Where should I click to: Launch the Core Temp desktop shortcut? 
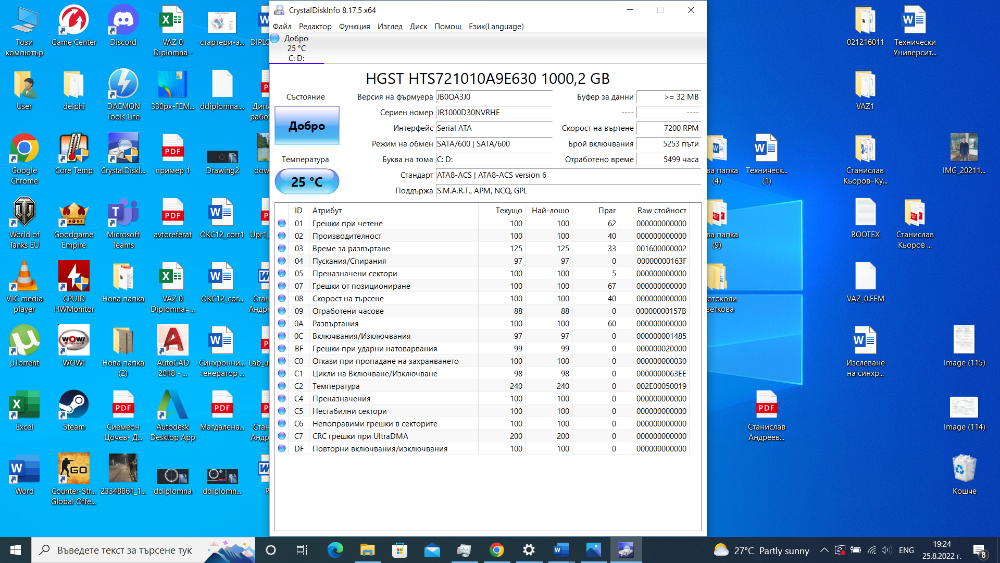[x=74, y=154]
